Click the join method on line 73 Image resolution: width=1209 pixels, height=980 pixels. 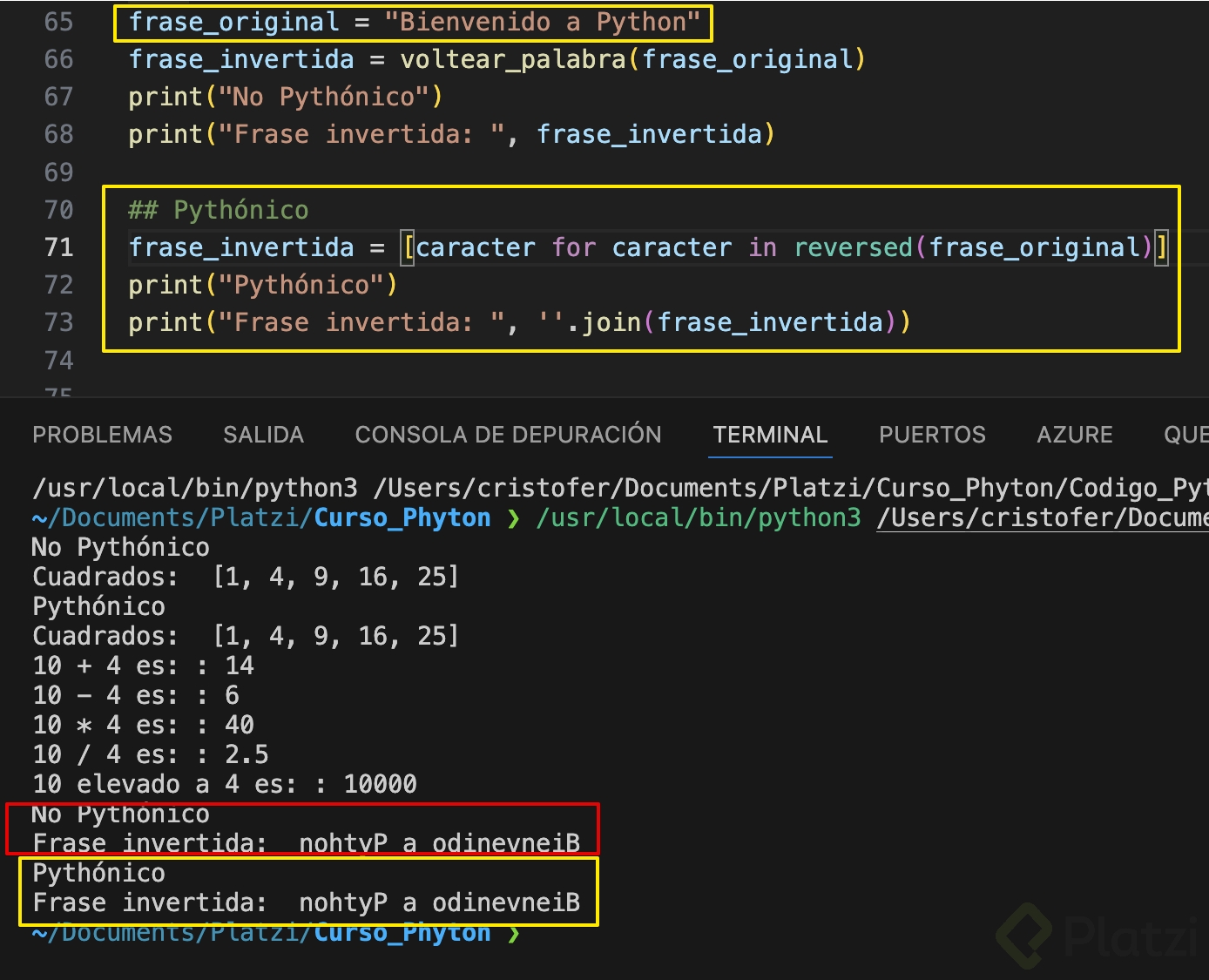[x=611, y=322]
